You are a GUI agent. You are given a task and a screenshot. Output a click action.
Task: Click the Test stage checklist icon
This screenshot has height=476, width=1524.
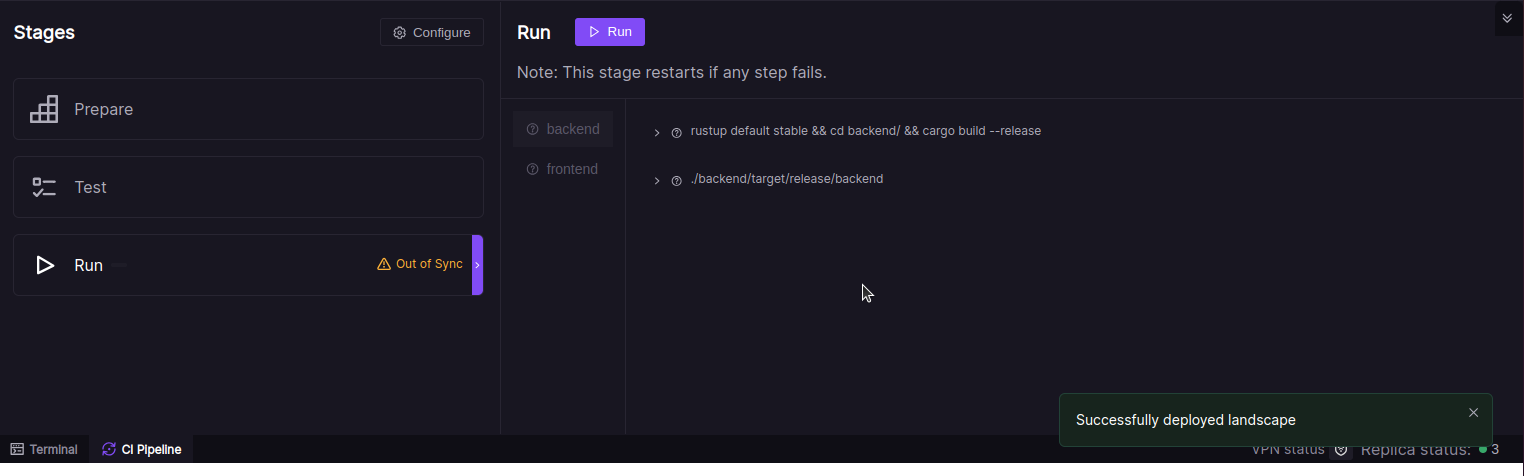click(x=44, y=187)
